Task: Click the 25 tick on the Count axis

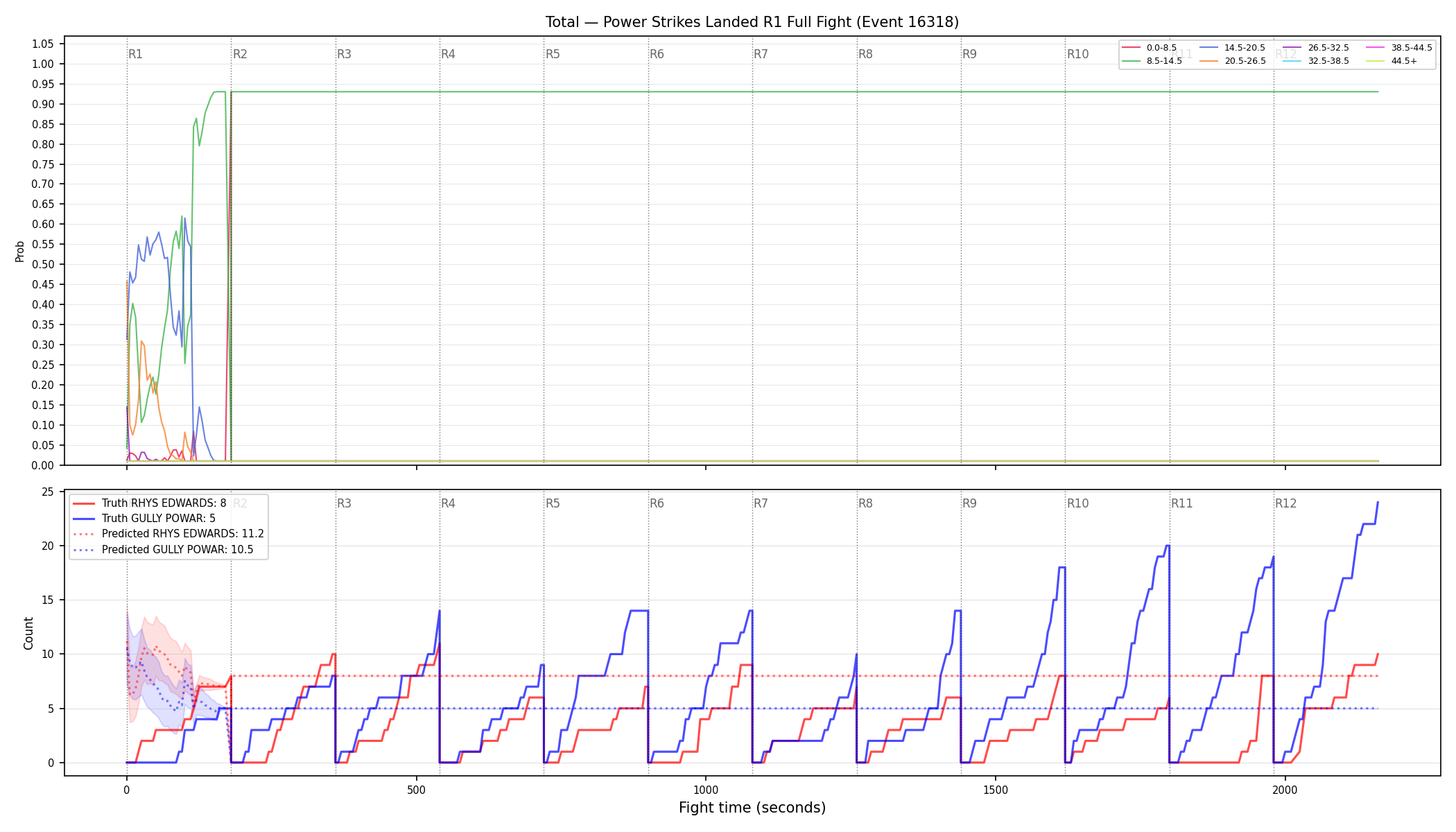Action: 48,492
